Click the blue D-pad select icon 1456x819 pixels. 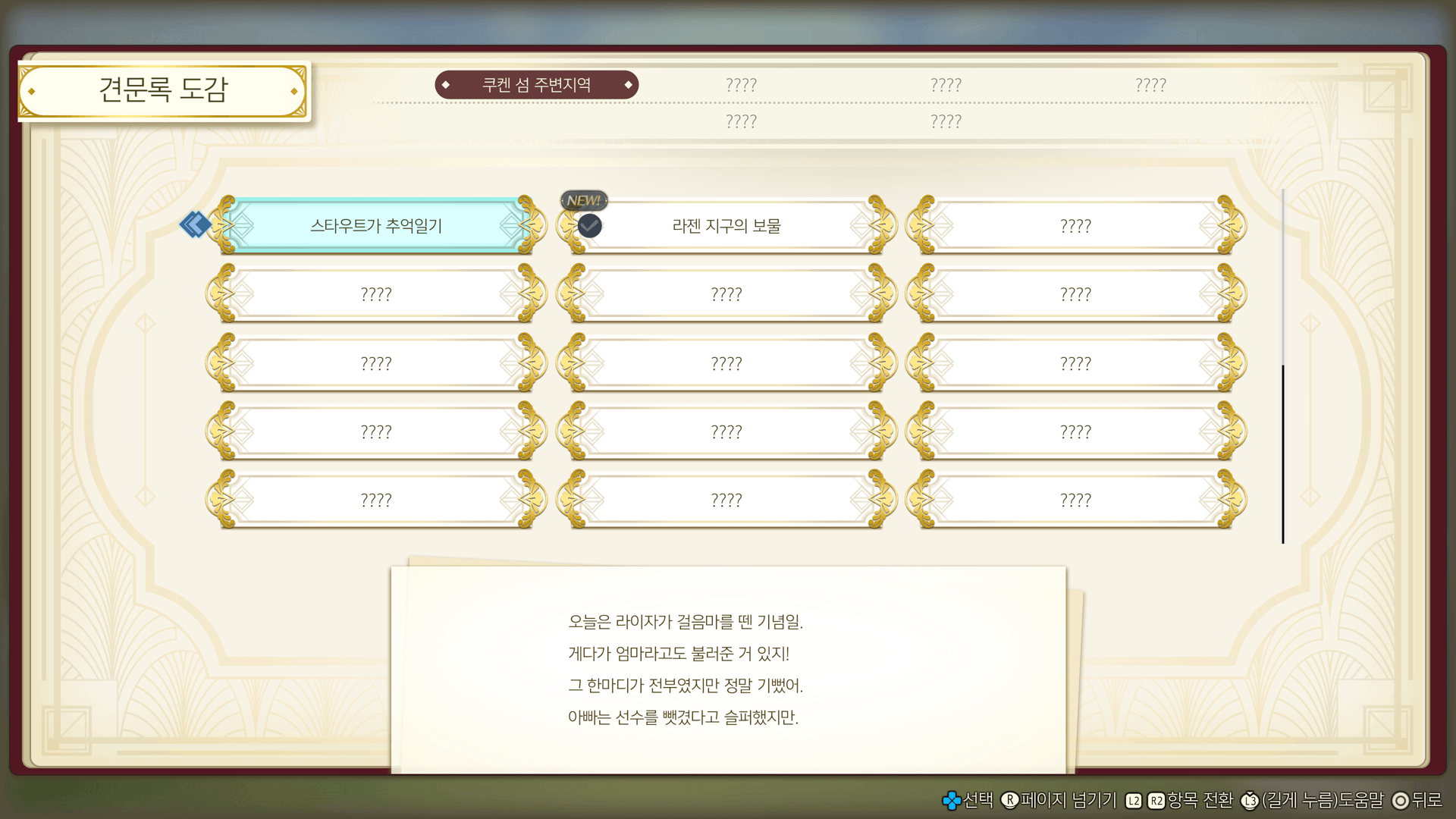[x=951, y=800]
